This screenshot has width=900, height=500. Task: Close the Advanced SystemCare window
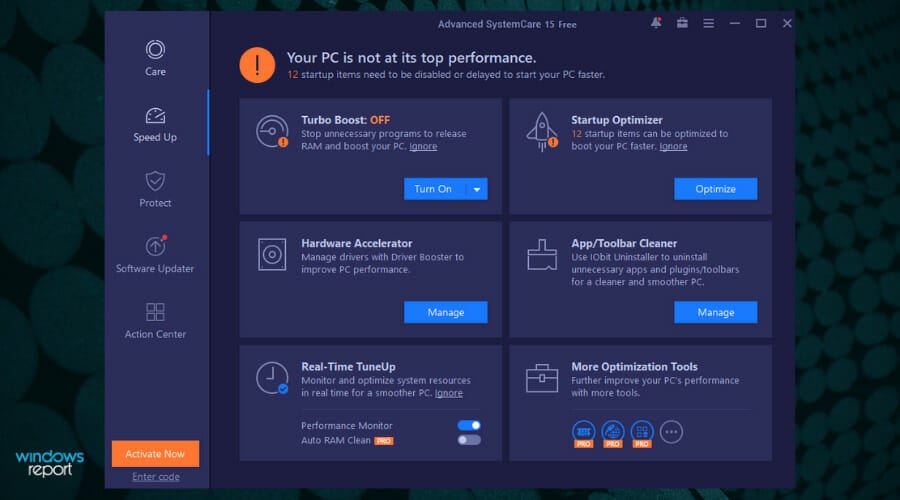(x=787, y=23)
